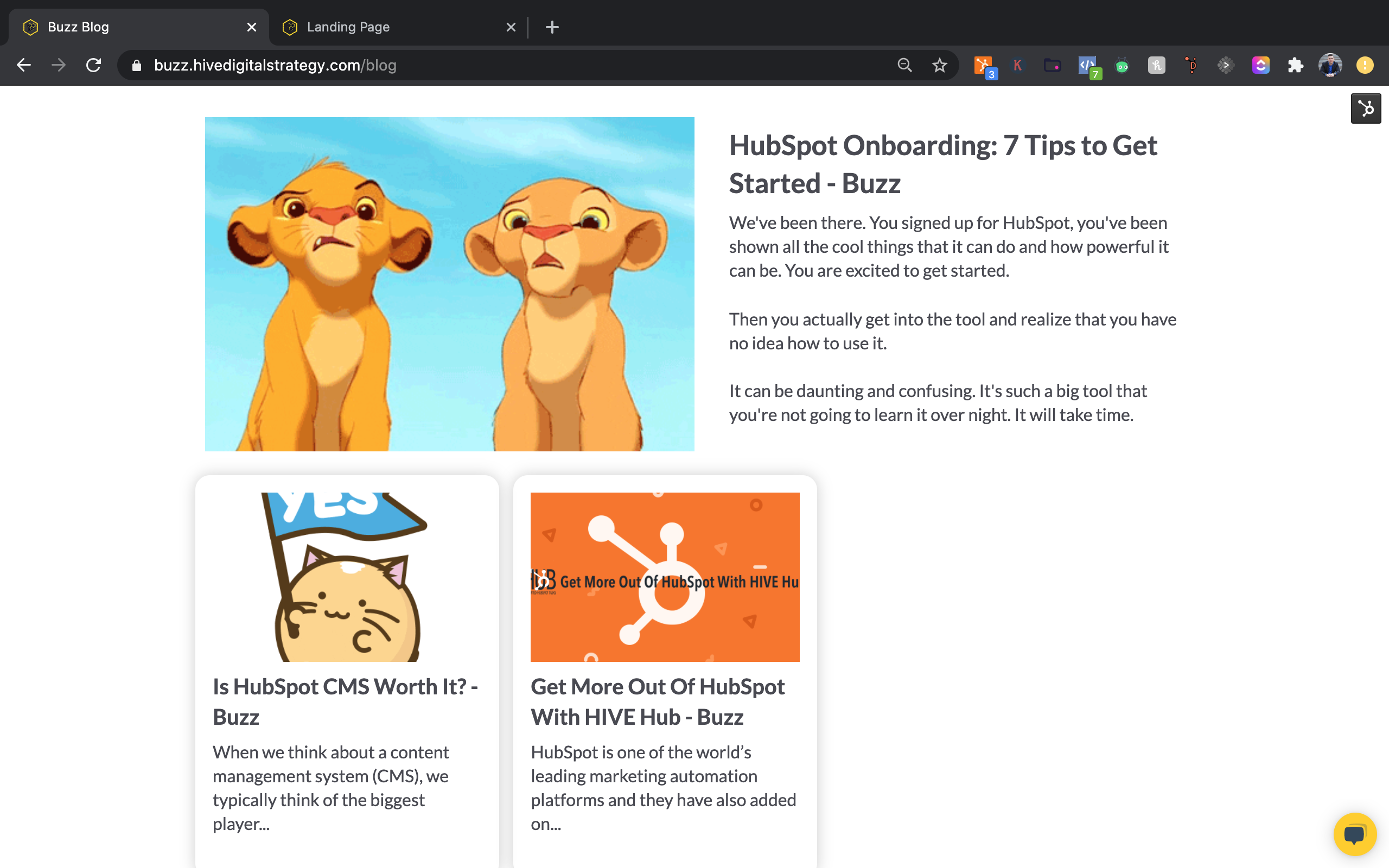Bookmark this page with the star icon

(940, 66)
